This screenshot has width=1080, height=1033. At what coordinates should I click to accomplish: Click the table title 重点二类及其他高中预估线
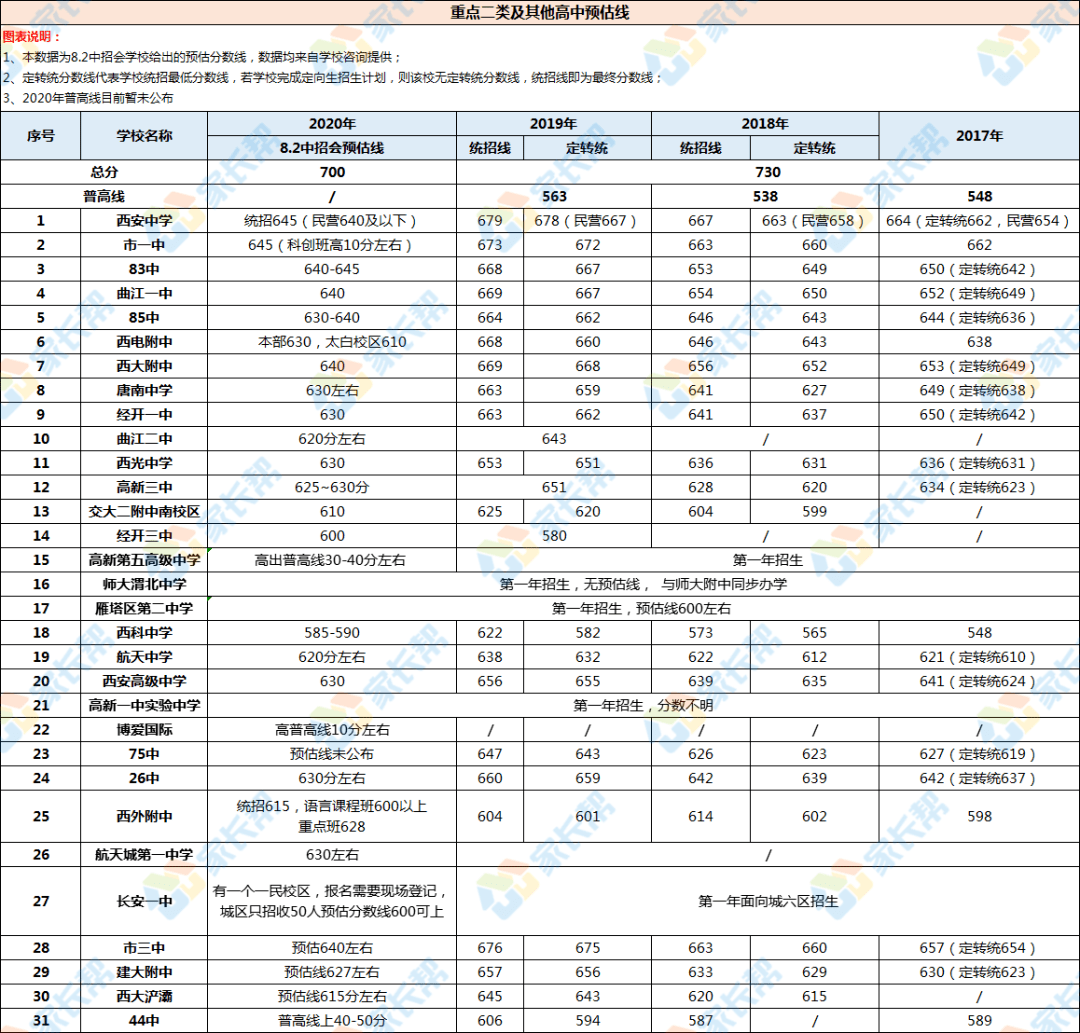(540, 12)
